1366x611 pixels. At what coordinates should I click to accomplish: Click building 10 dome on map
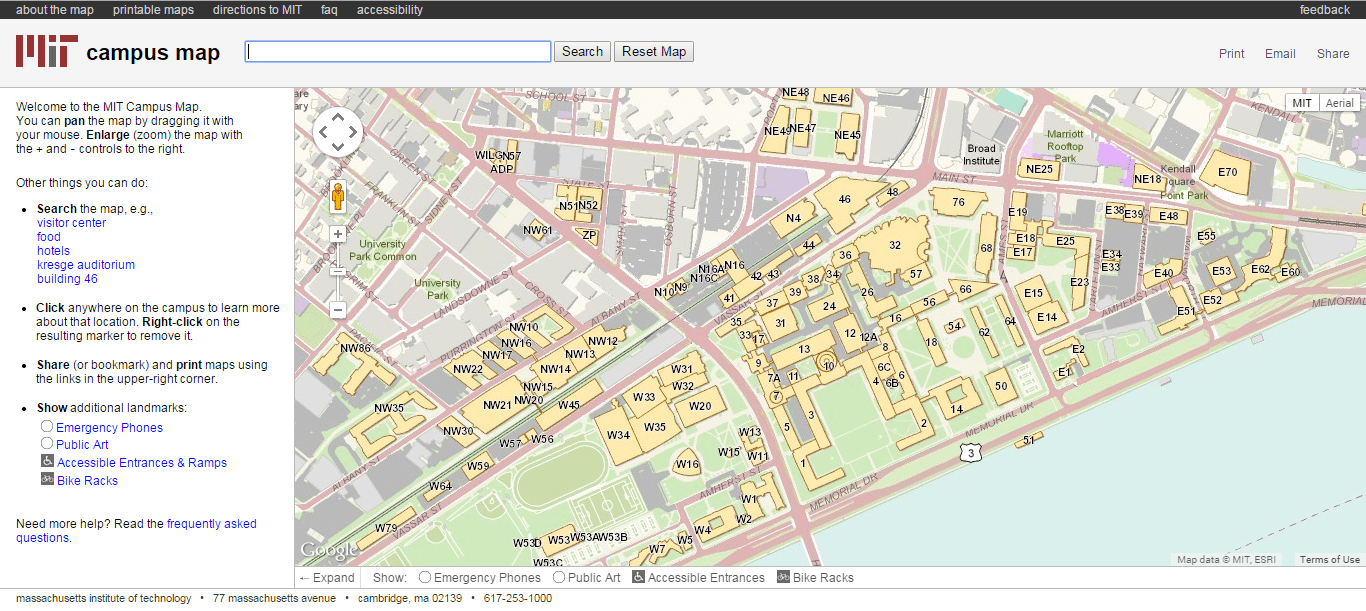coord(827,365)
